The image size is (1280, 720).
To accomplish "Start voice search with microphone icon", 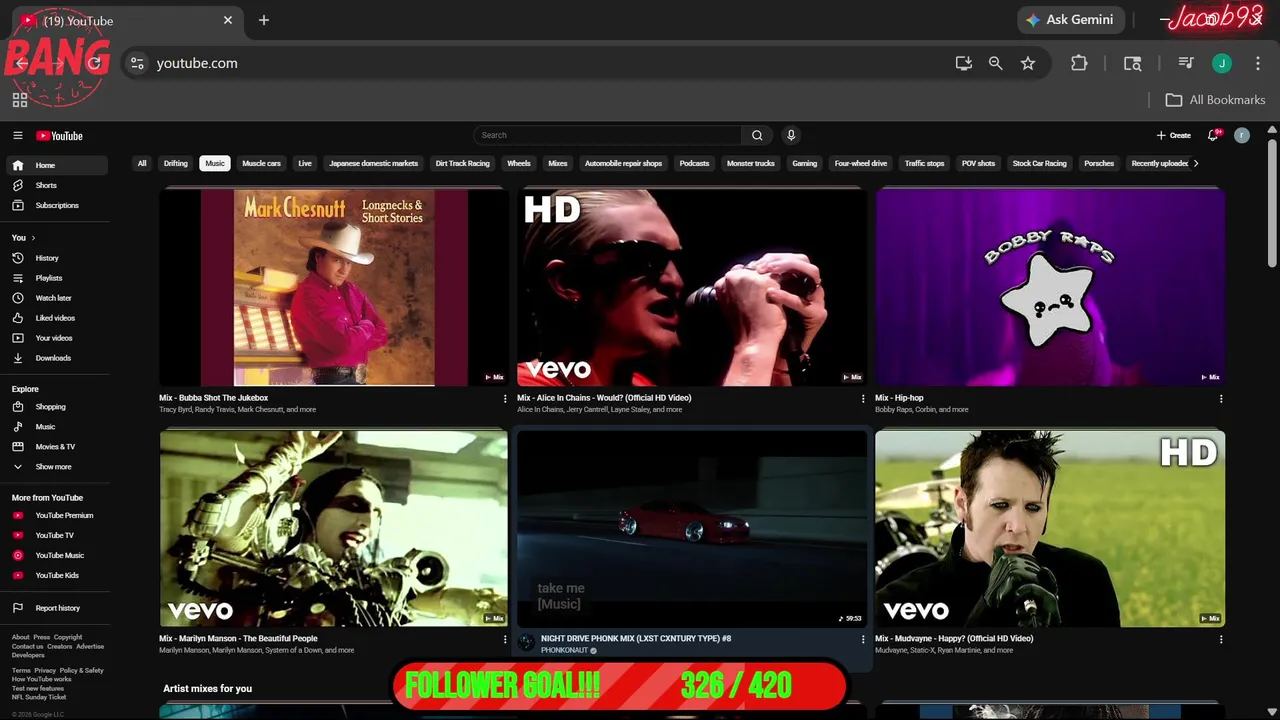I will (x=791, y=135).
